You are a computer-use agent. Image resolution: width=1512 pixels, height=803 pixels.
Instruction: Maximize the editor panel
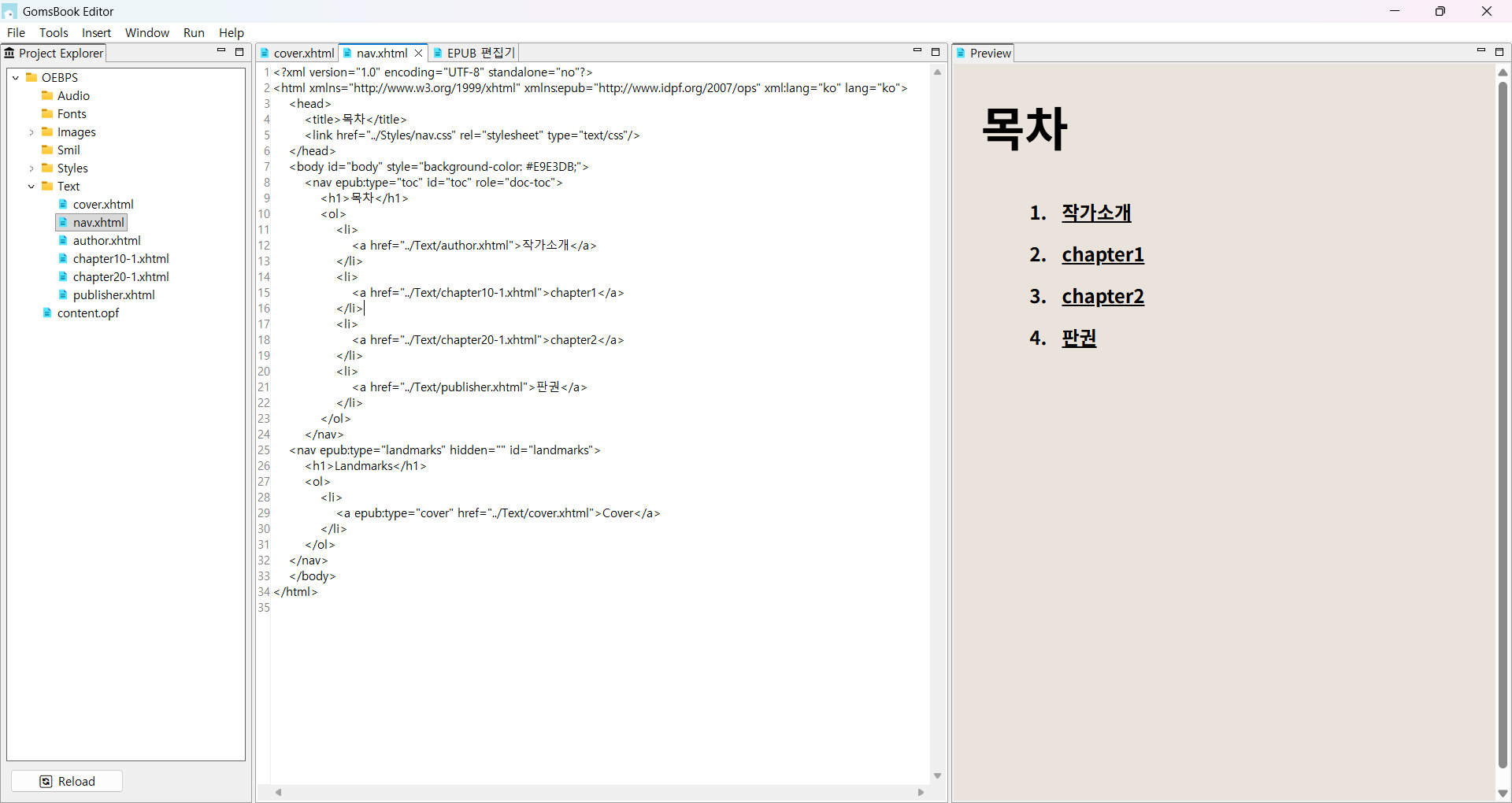(936, 52)
